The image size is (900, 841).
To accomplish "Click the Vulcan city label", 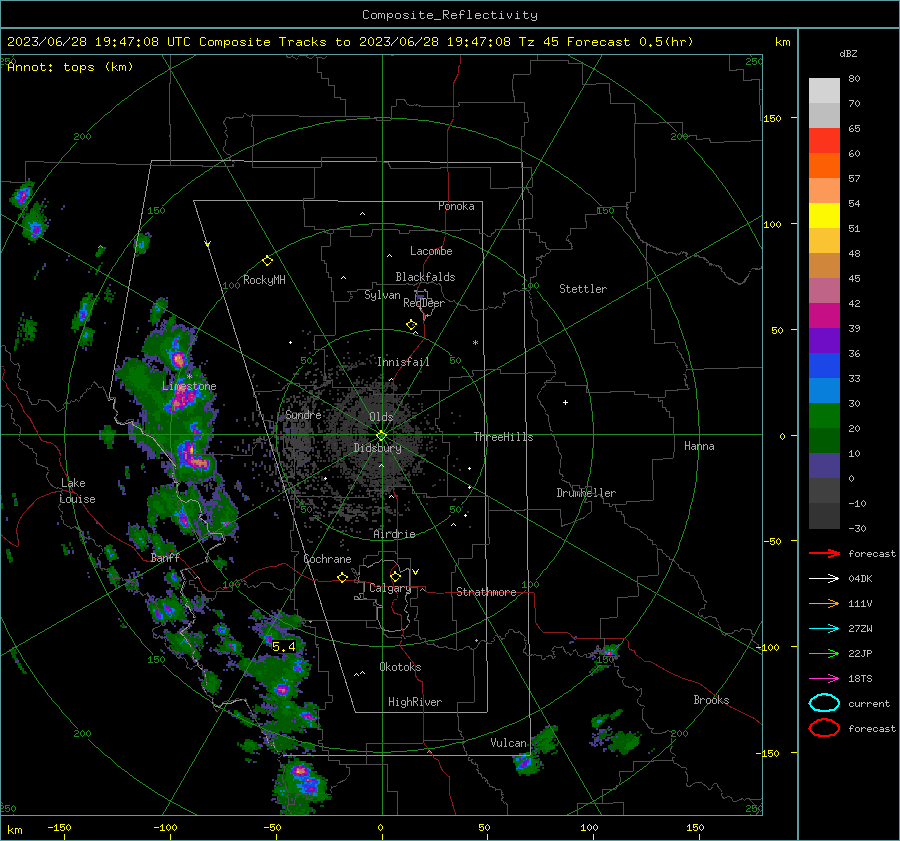I will 509,743.
